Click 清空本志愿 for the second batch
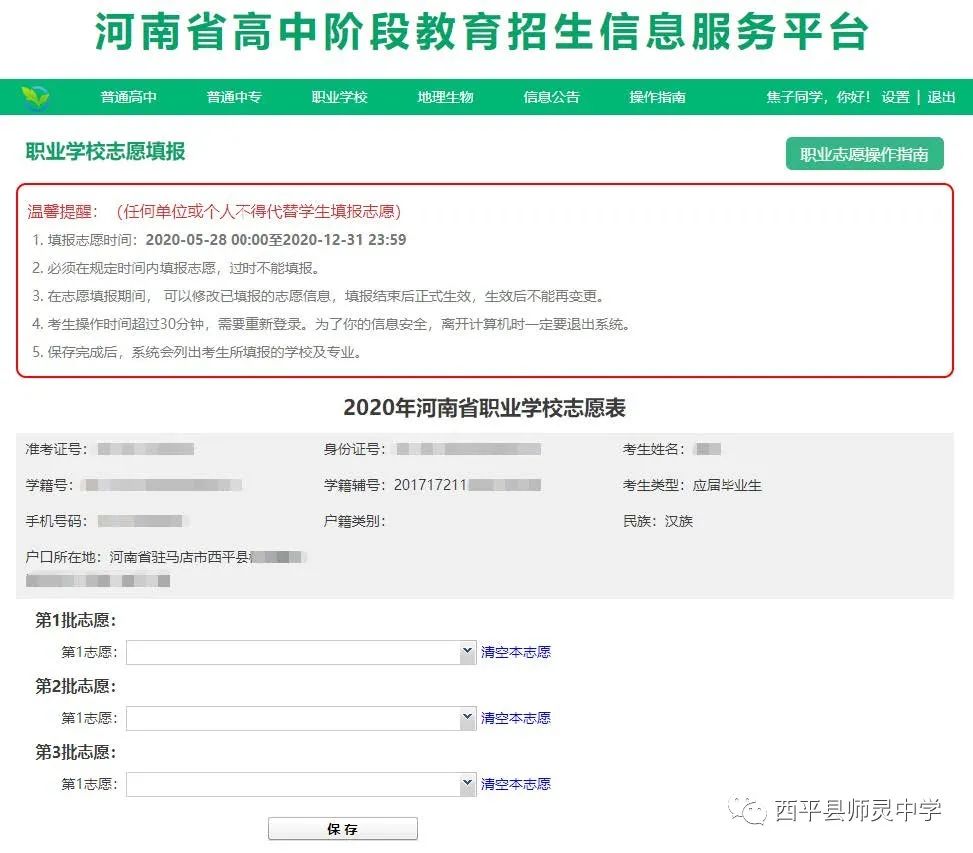Screen dimensions: 973x853 click(515, 717)
